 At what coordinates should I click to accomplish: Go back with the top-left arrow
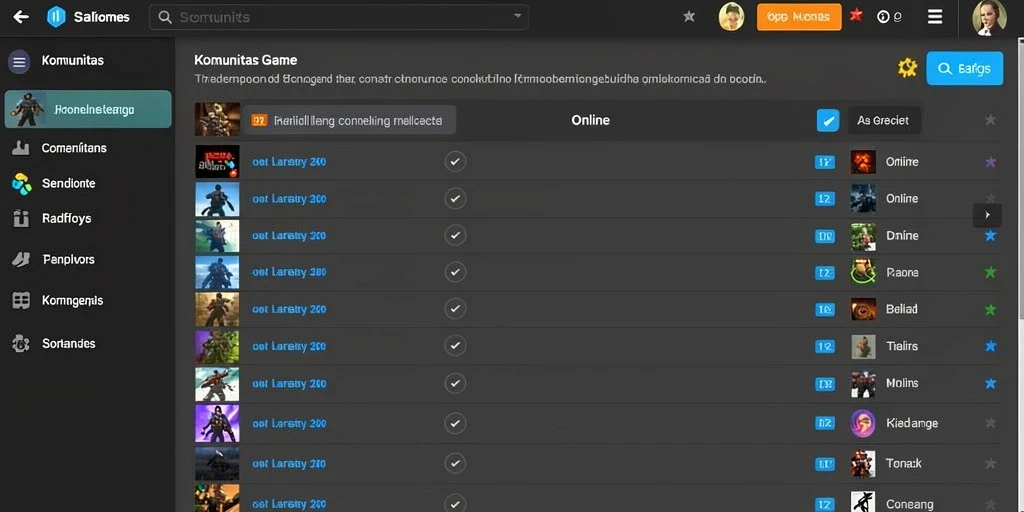pyautogui.click(x=21, y=17)
